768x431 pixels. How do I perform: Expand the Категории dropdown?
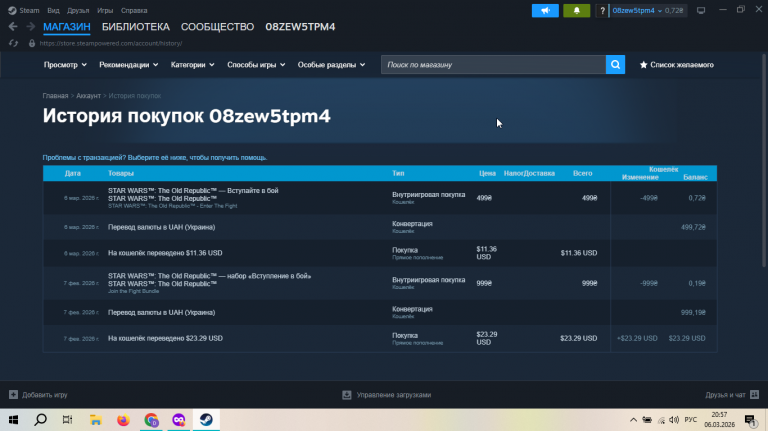192,65
